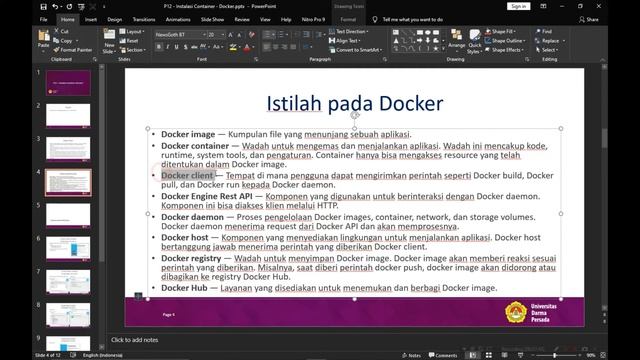Open Shape Effects dropdown
The height and width of the screenshot is (360, 640).
coord(504,50)
